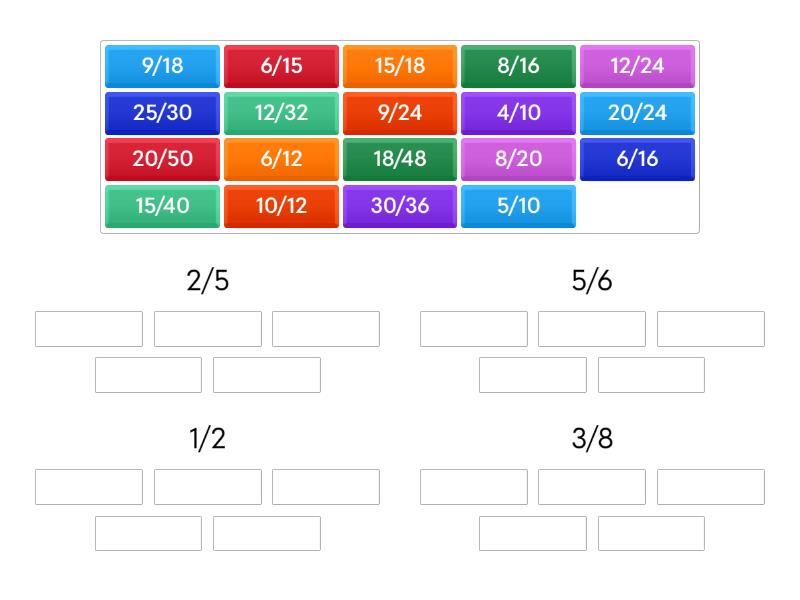Select the red 20/50 fraction tile

coord(162,159)
